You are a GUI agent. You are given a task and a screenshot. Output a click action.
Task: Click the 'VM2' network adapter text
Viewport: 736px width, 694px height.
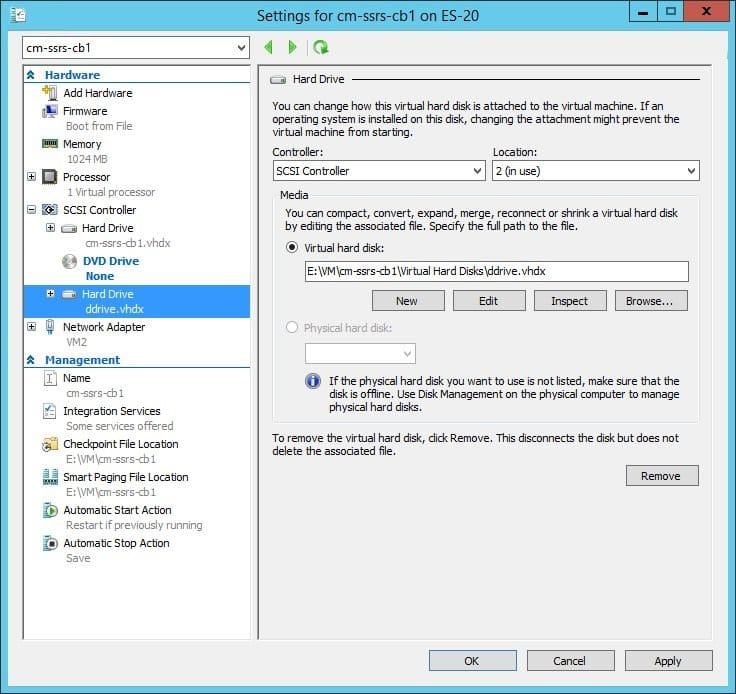tap(77, 342)
